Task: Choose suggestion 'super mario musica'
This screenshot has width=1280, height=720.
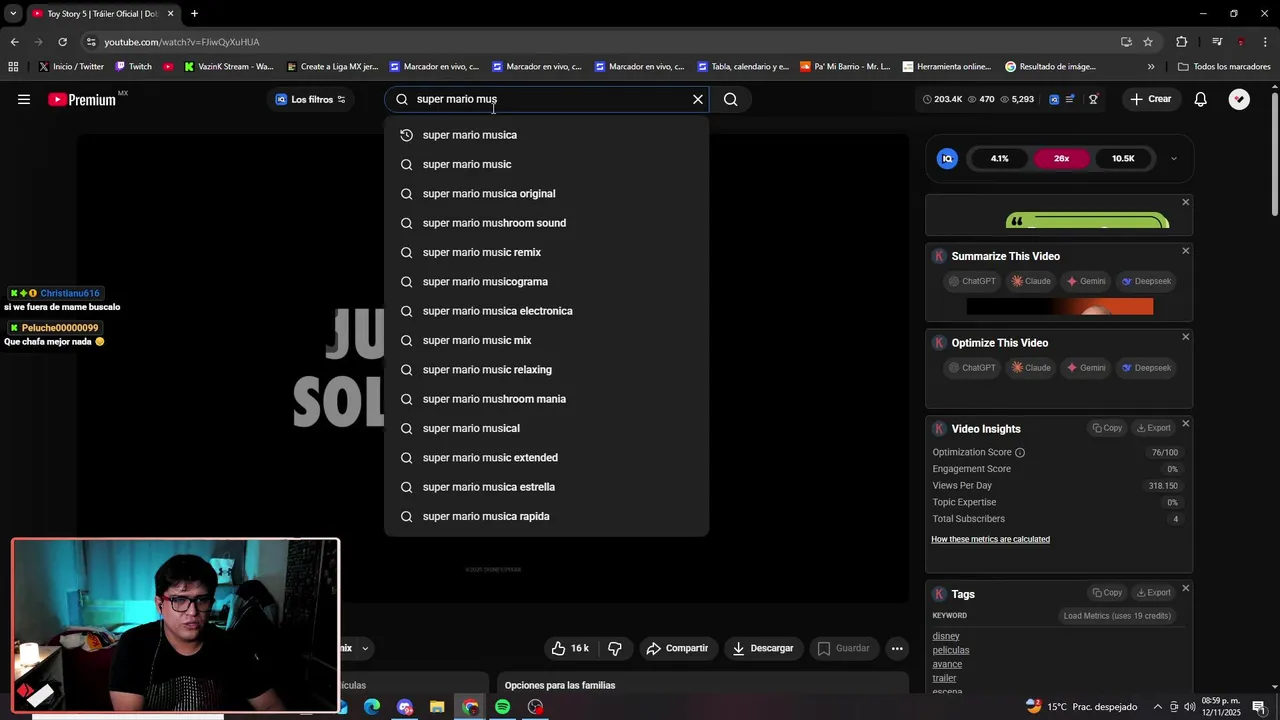Action: point(546,135)
